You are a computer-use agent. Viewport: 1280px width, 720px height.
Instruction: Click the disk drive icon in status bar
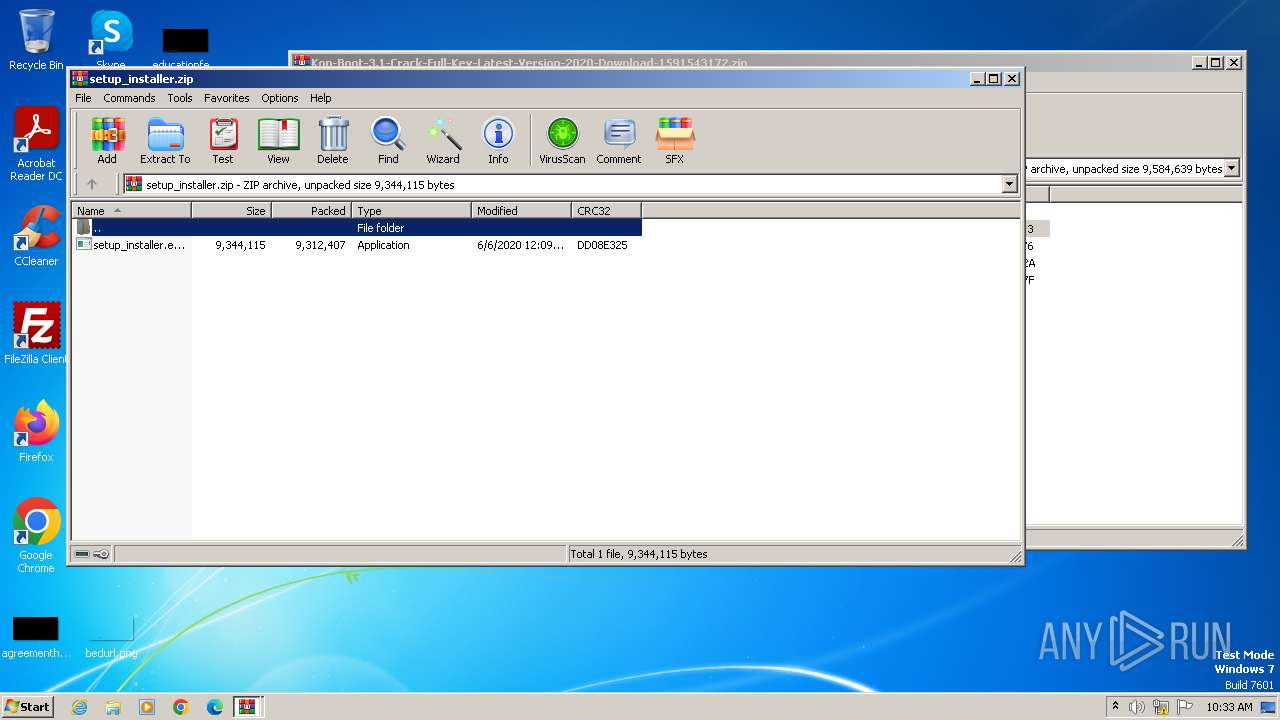[x=83, y=554]
